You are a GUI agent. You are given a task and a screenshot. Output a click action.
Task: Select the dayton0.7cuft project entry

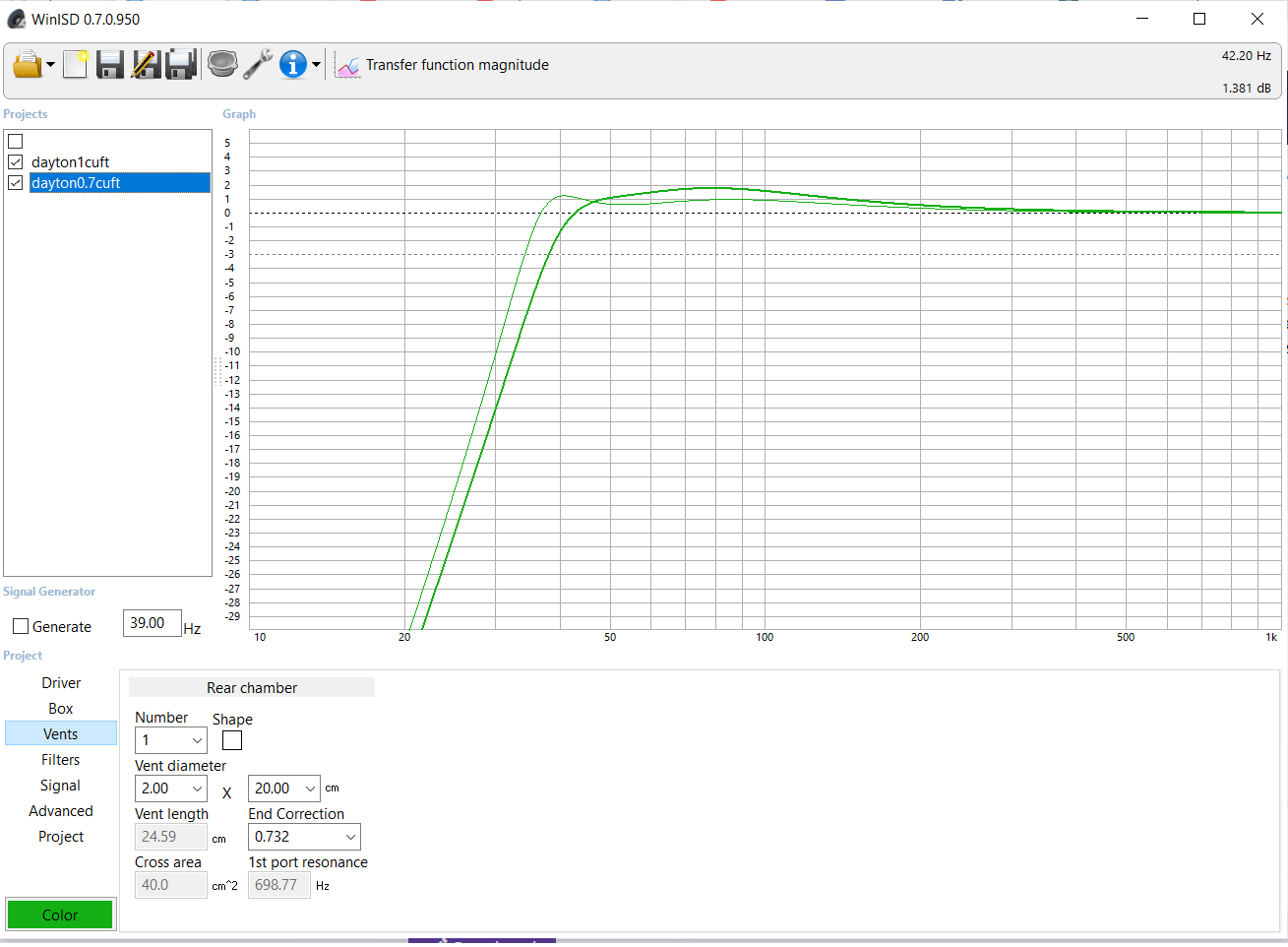tap(119, 183)
